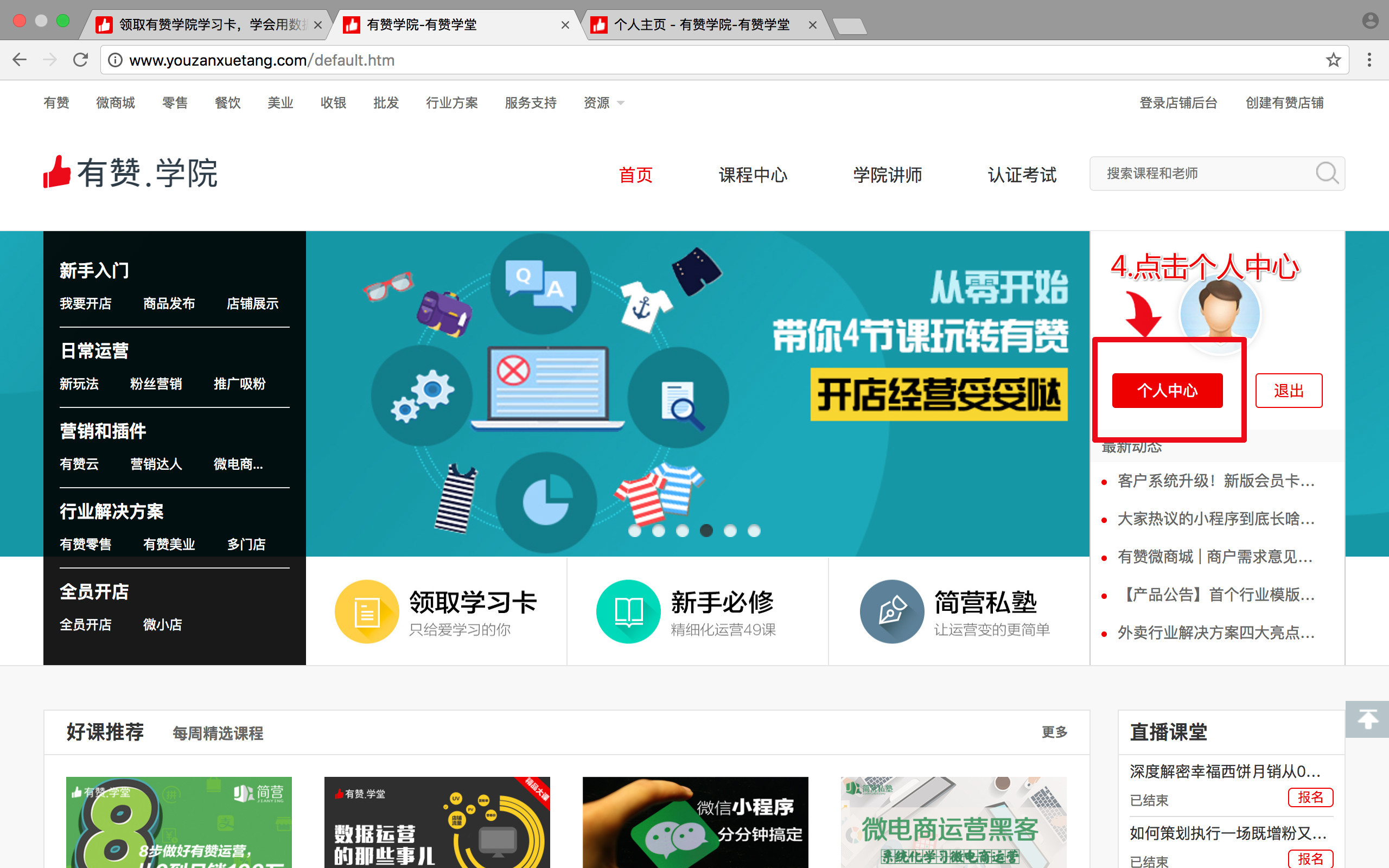Open news item 客户系统升级！新版会员卡…
Screen dimensions: 1389x868
pyautogui.click(x=1216, y=481)
